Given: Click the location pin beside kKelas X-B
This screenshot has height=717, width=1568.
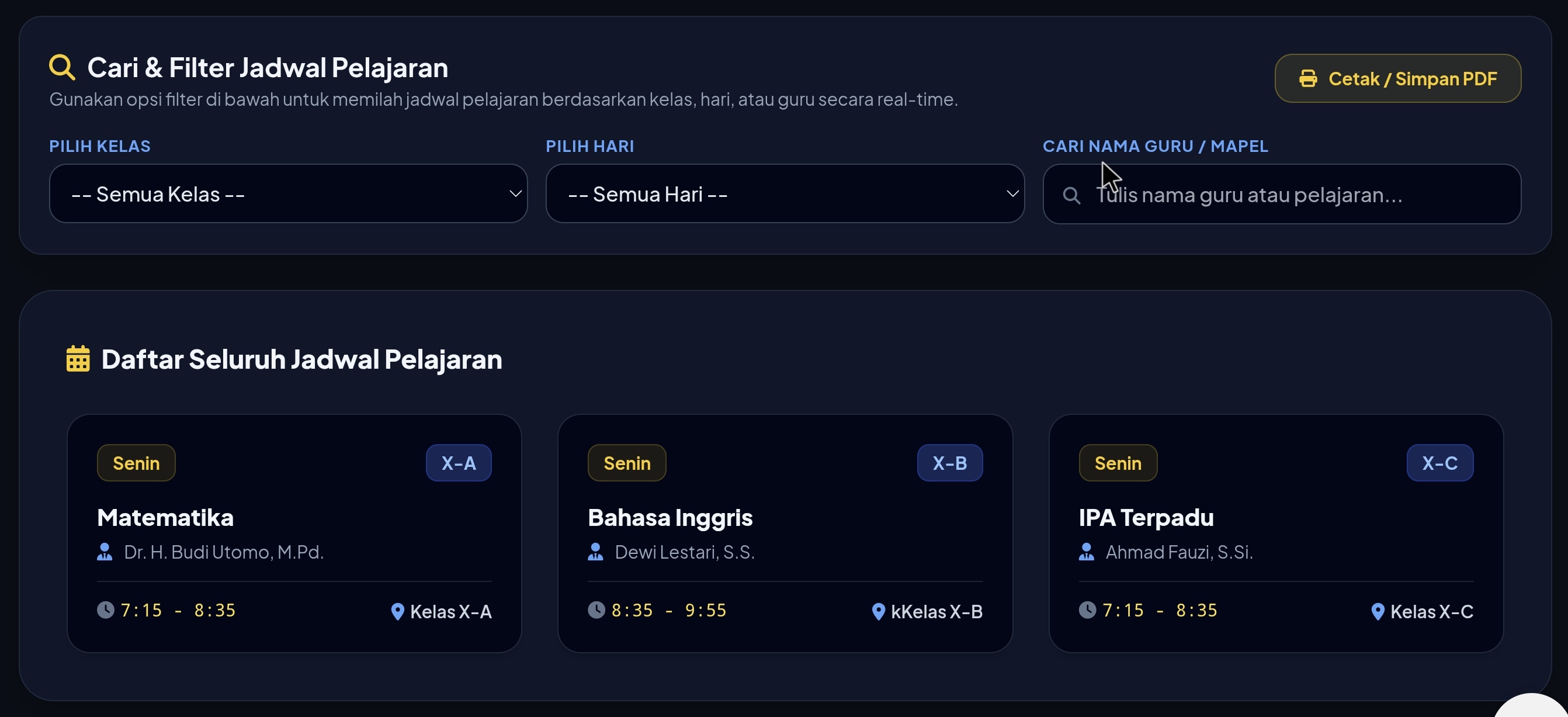Looking at the screenshot, I should tap(878, 612).
